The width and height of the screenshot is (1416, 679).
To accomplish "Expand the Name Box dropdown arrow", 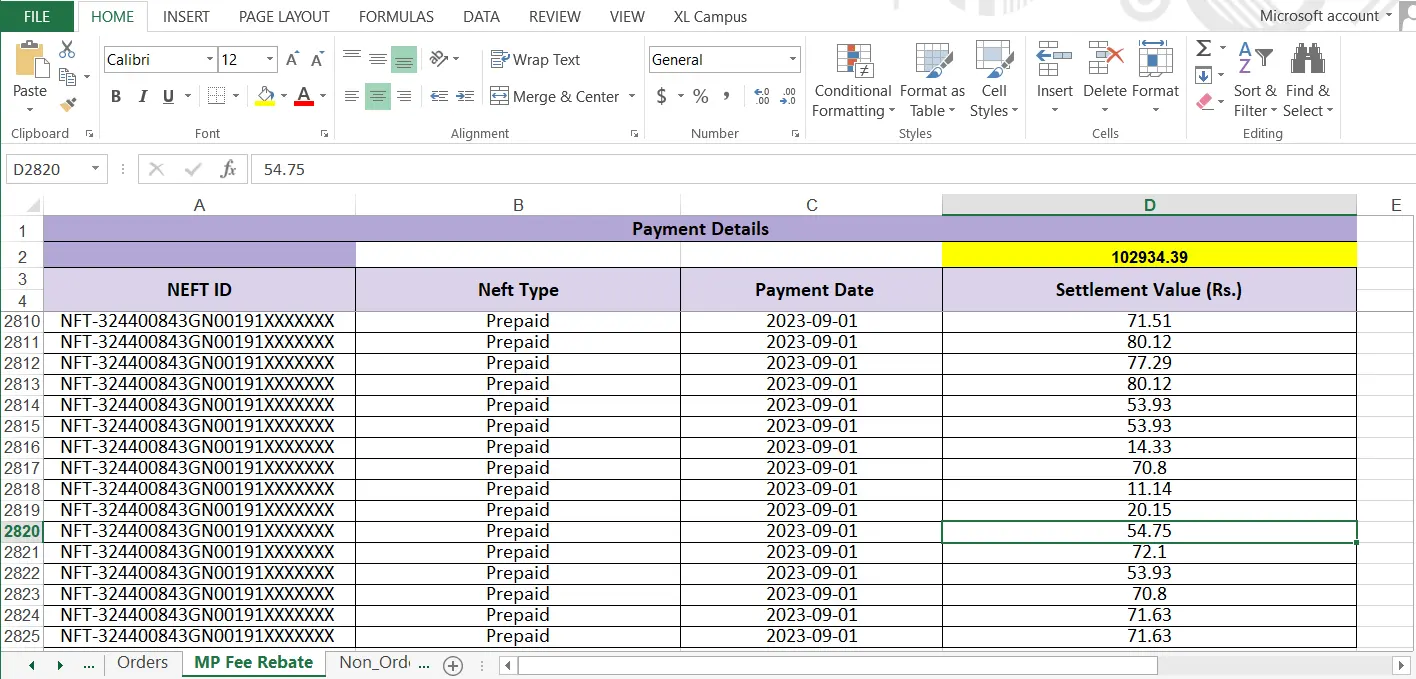I will [x=96, y=169].
